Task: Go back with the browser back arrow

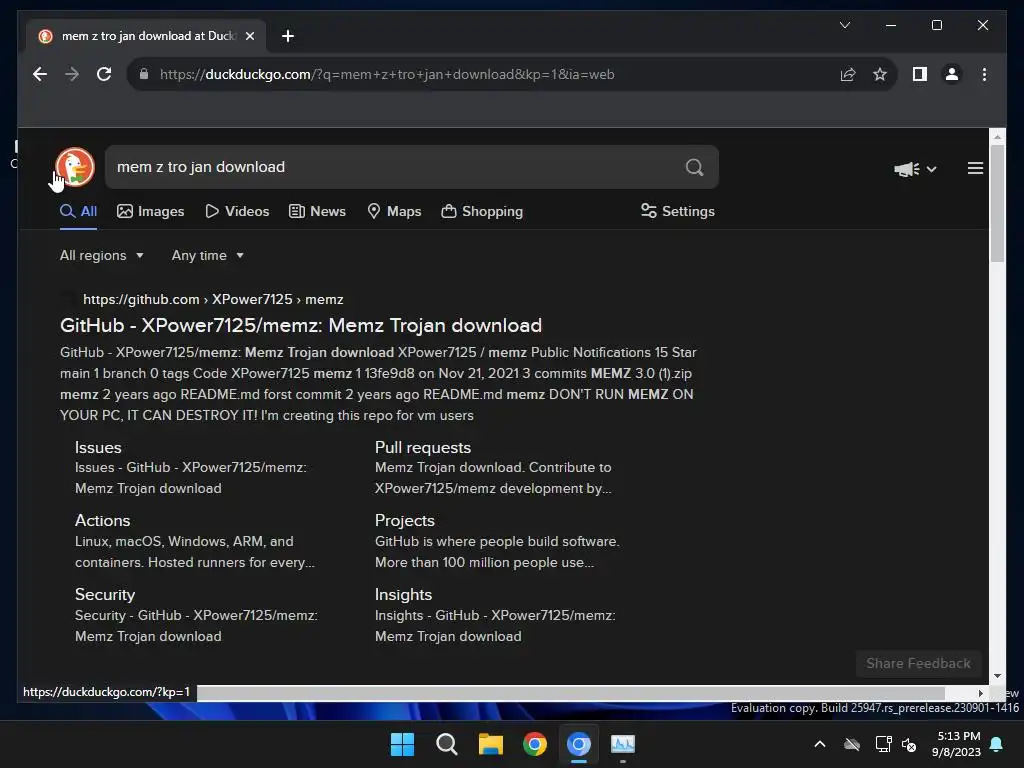Action: coord(40,74)
